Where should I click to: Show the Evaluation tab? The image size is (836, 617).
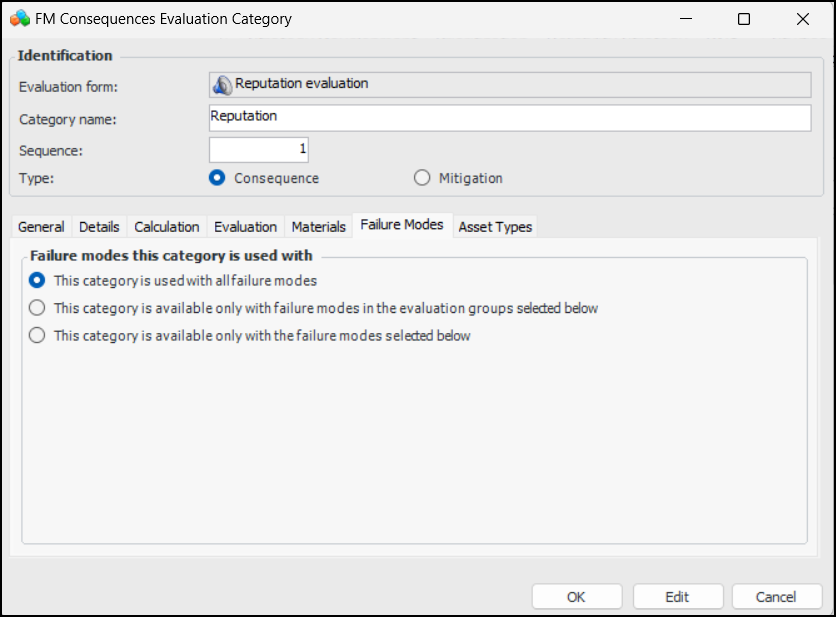point(245,227)
